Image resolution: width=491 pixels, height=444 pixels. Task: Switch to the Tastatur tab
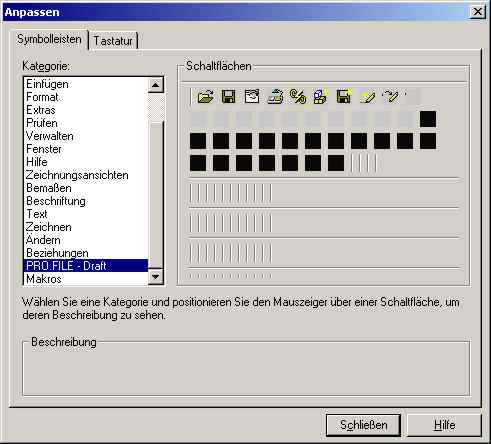point(113,41)
